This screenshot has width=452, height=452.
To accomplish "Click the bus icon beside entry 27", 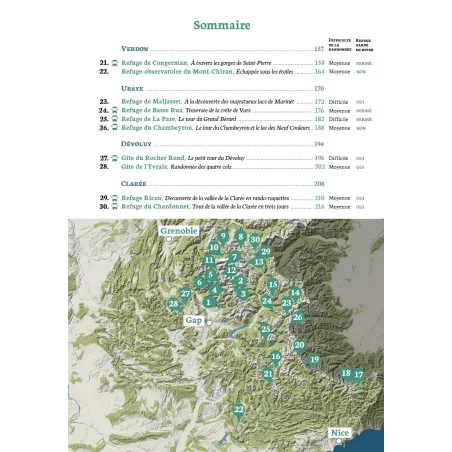I will [115, 158].
